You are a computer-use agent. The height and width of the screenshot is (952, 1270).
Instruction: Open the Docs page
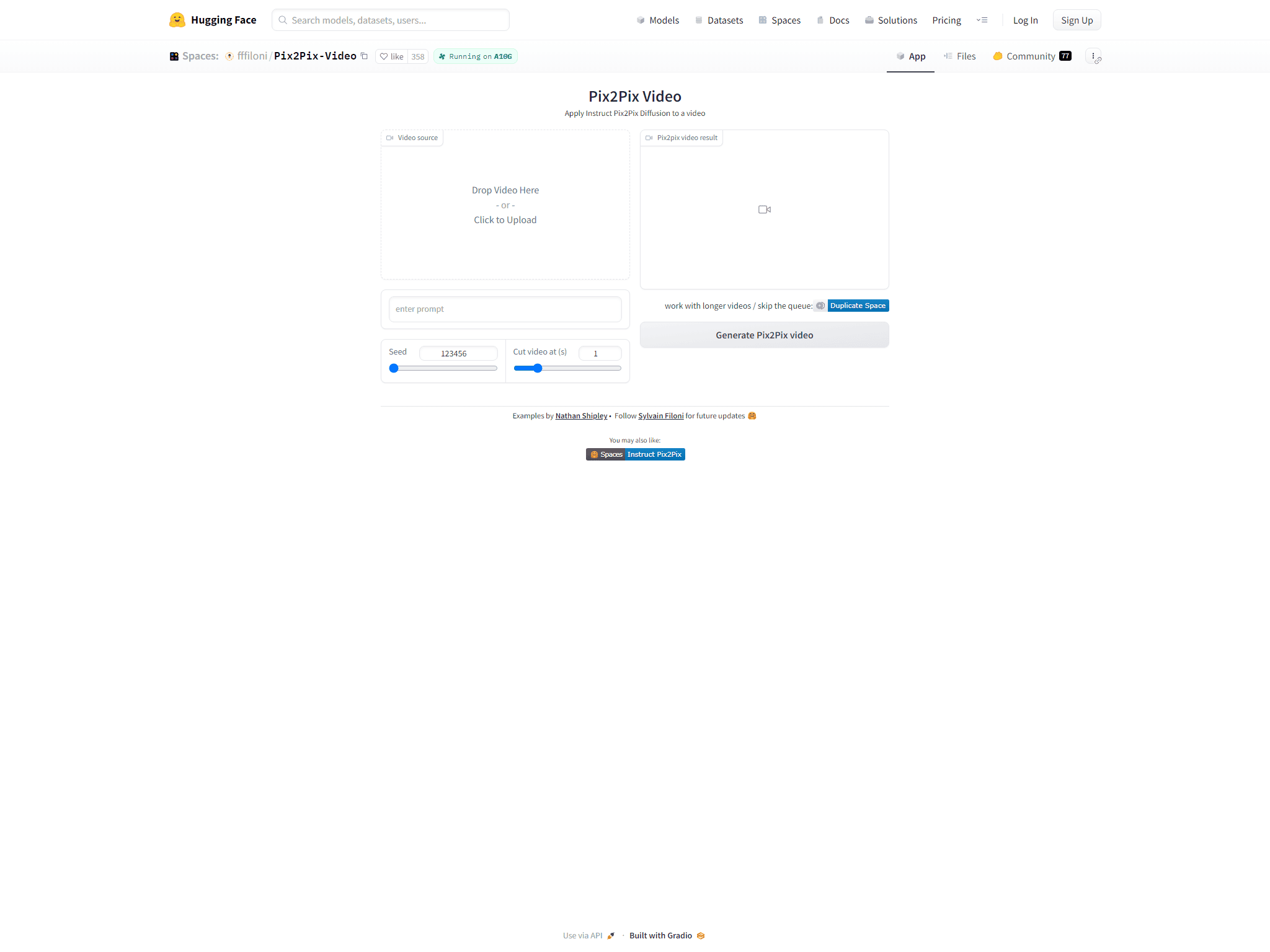point(833,20)
